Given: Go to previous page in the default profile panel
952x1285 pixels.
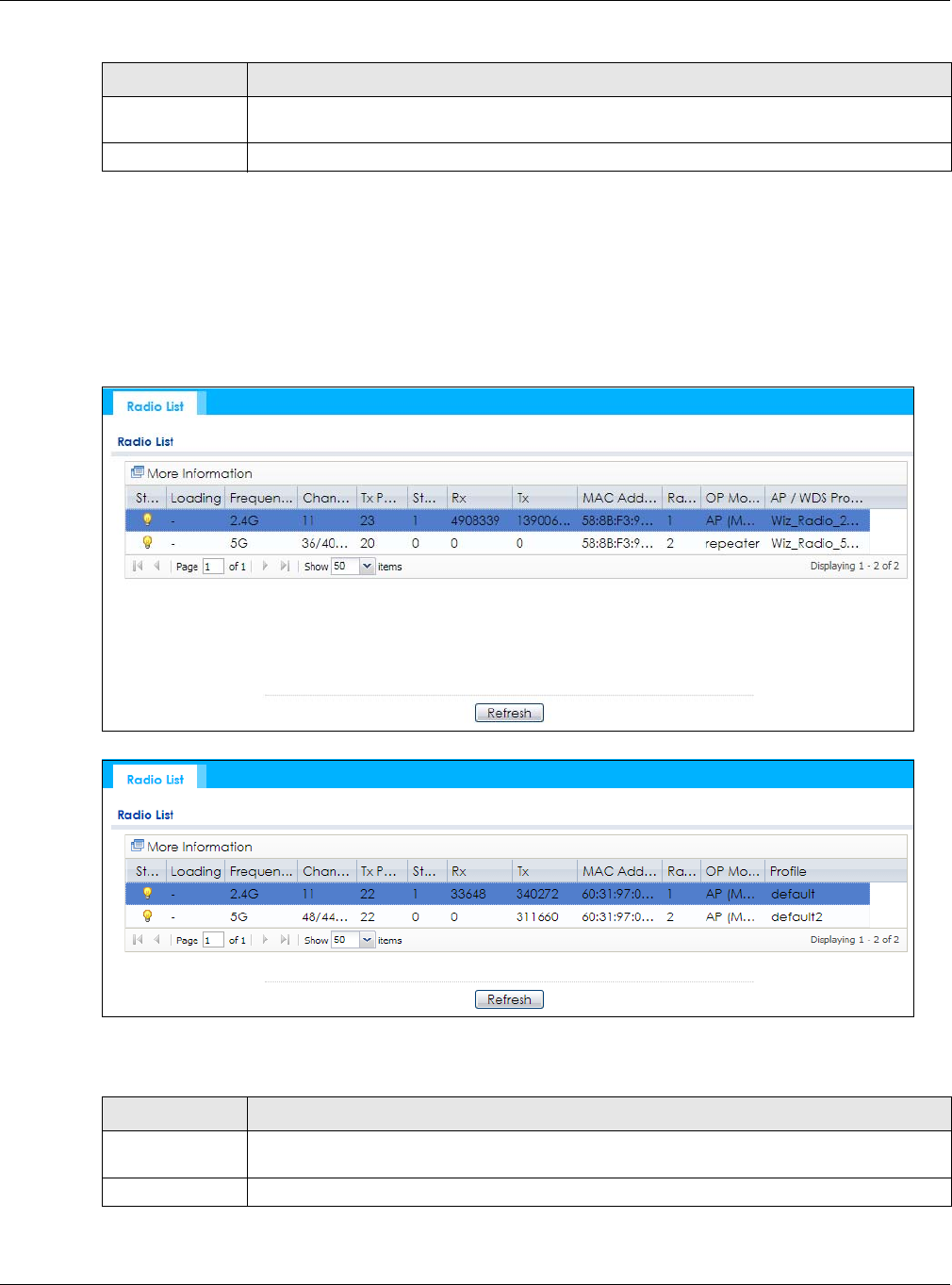Looking at the screenshot, I should tap(157, 939).
